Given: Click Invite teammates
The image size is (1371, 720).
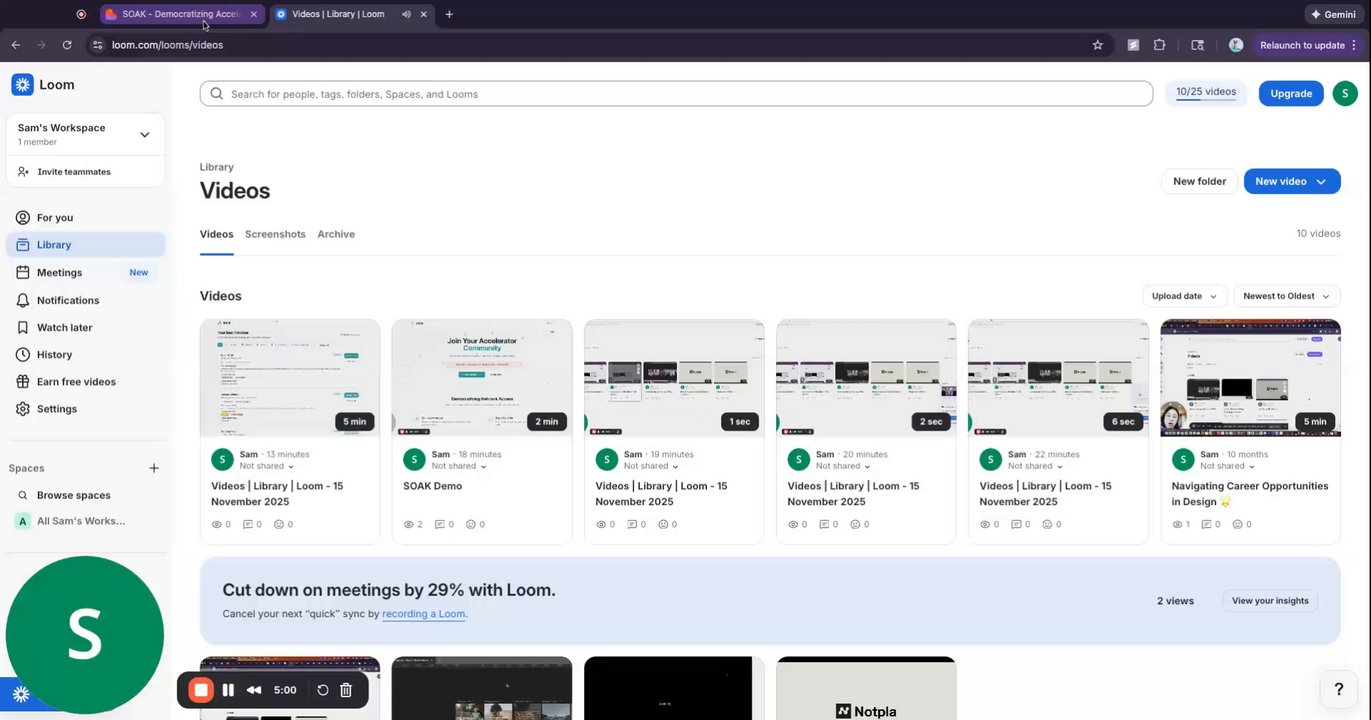Looking at the screenshot, I should point(74,172).
